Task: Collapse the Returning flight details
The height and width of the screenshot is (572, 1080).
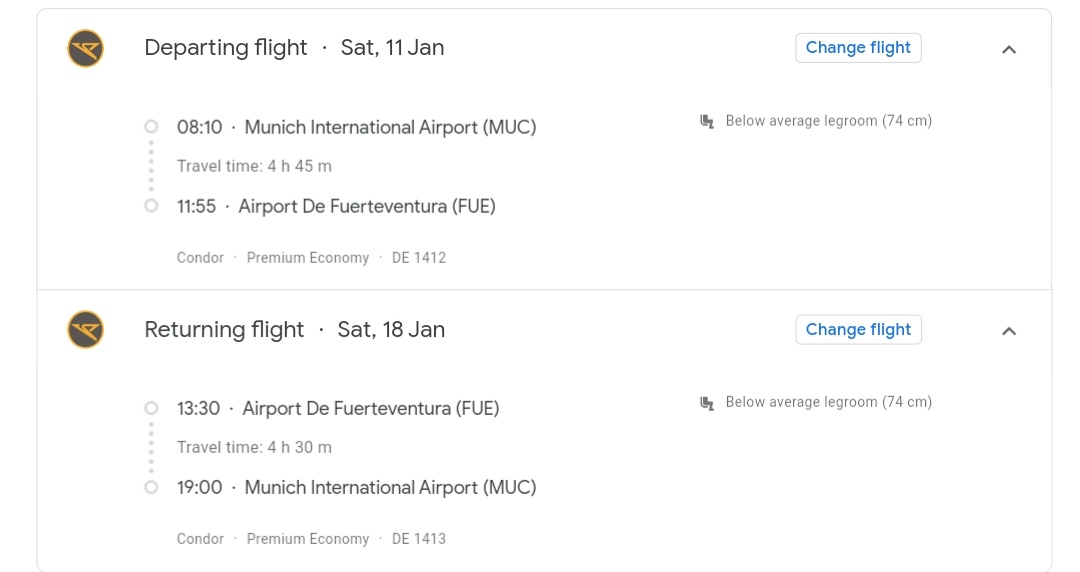Action: click(1009, 330)
